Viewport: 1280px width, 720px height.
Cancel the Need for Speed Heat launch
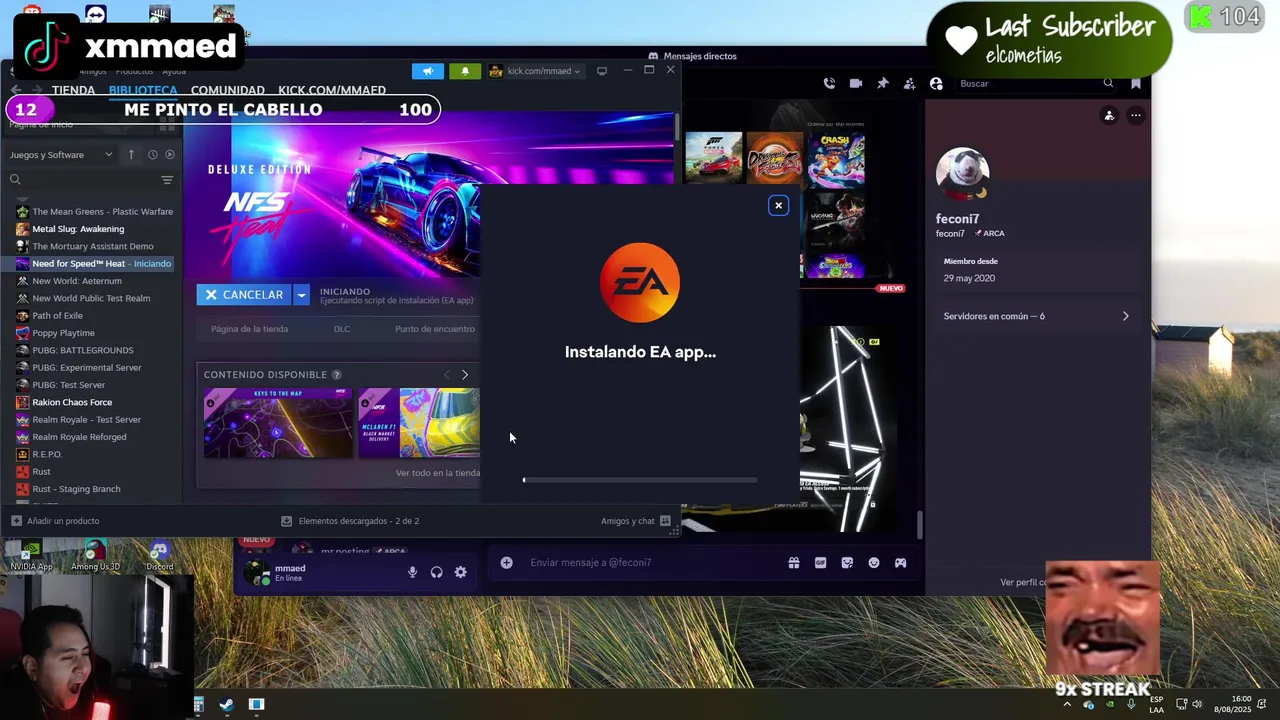tap(244, 295)
